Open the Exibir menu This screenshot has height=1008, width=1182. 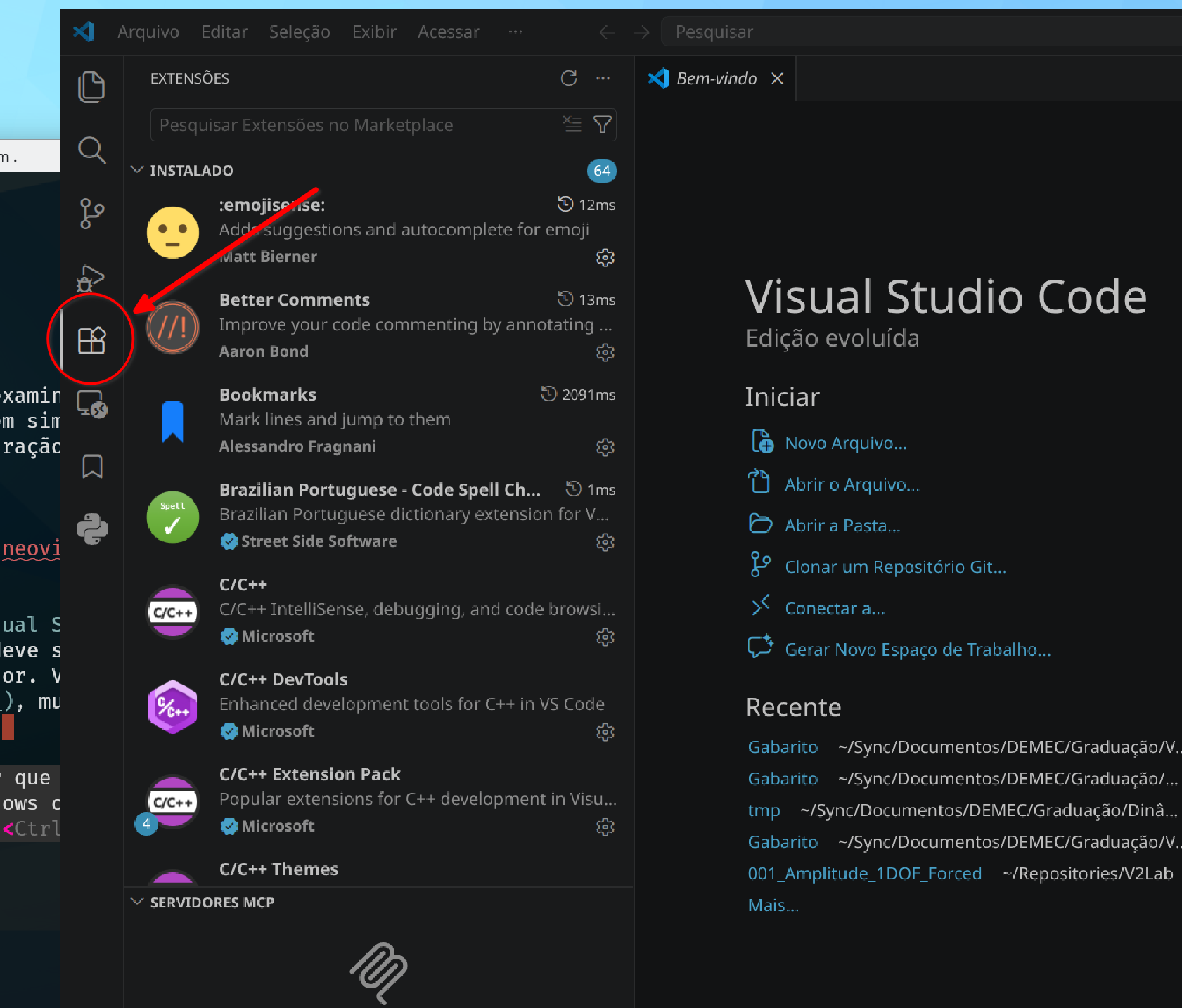click(x=374, y=32)
